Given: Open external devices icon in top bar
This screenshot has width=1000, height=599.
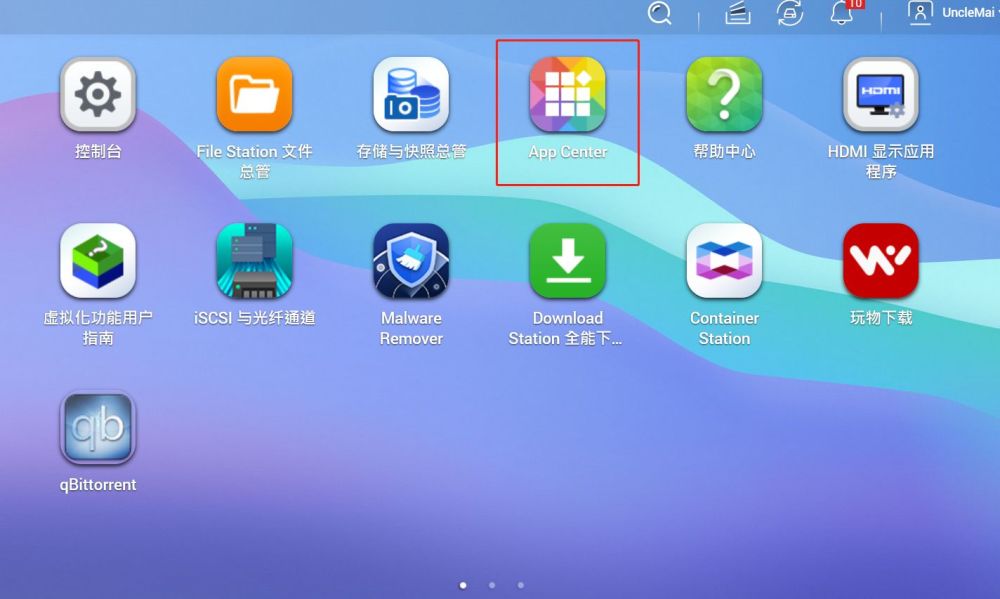Looking at the screenshot, I should (x=790, y=13).
